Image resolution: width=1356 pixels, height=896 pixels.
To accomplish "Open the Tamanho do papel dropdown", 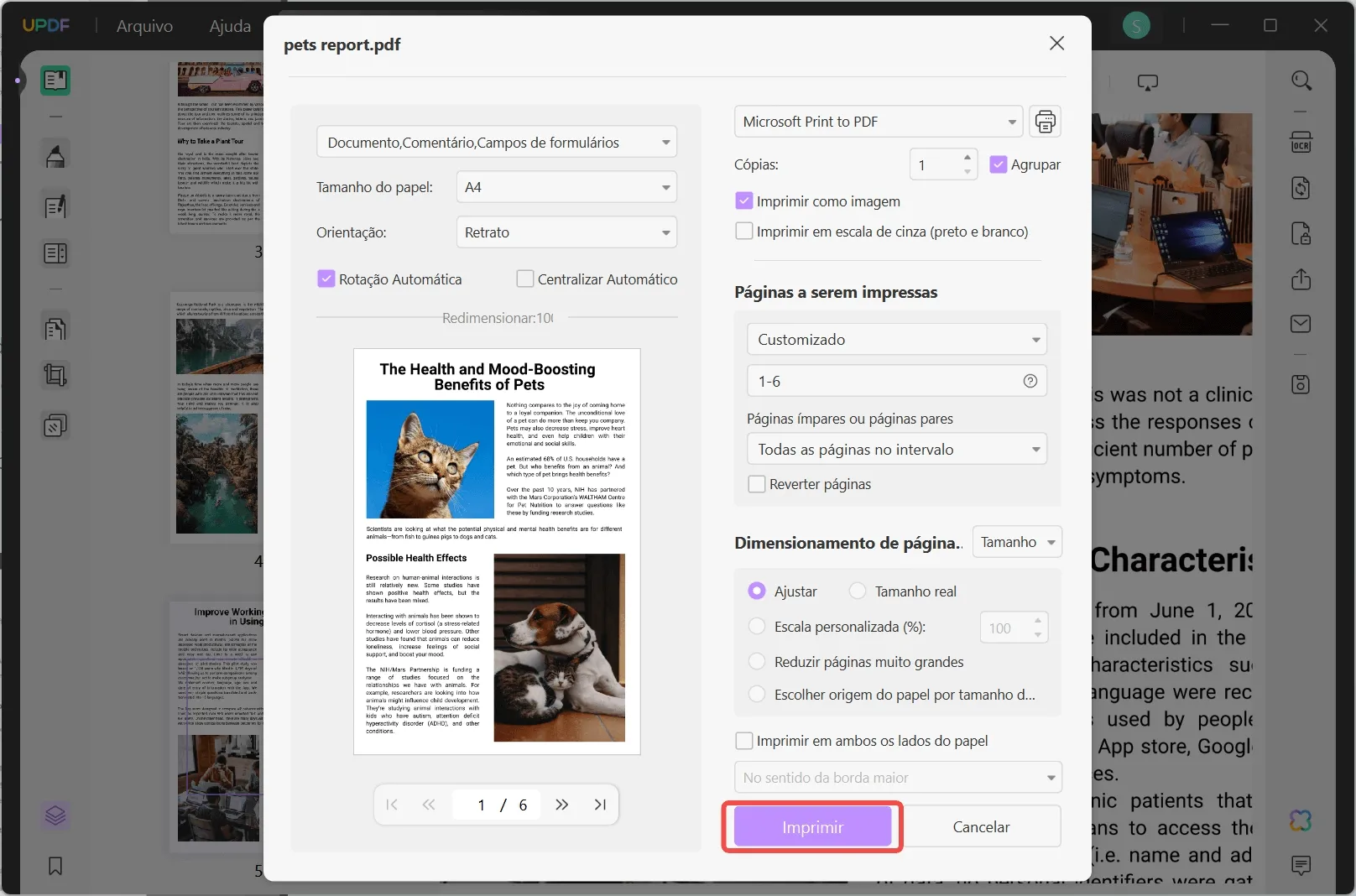I will (x=566, y=186).
